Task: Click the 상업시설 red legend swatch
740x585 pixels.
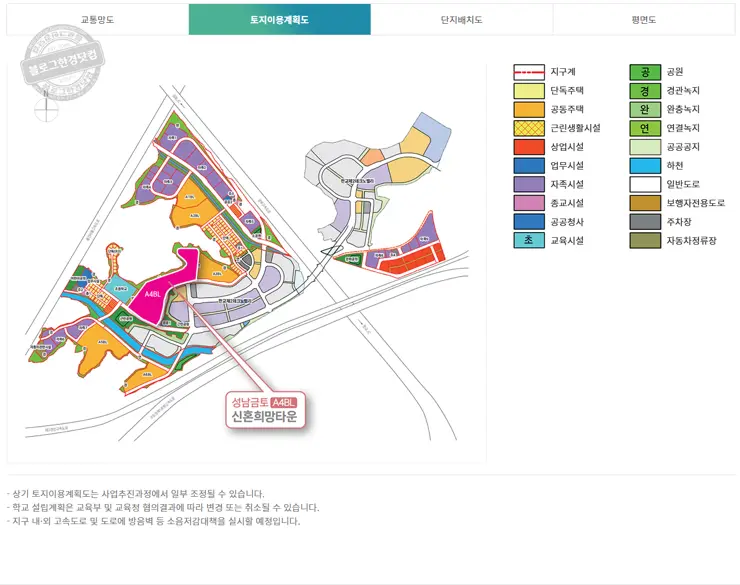Action: 529,147
